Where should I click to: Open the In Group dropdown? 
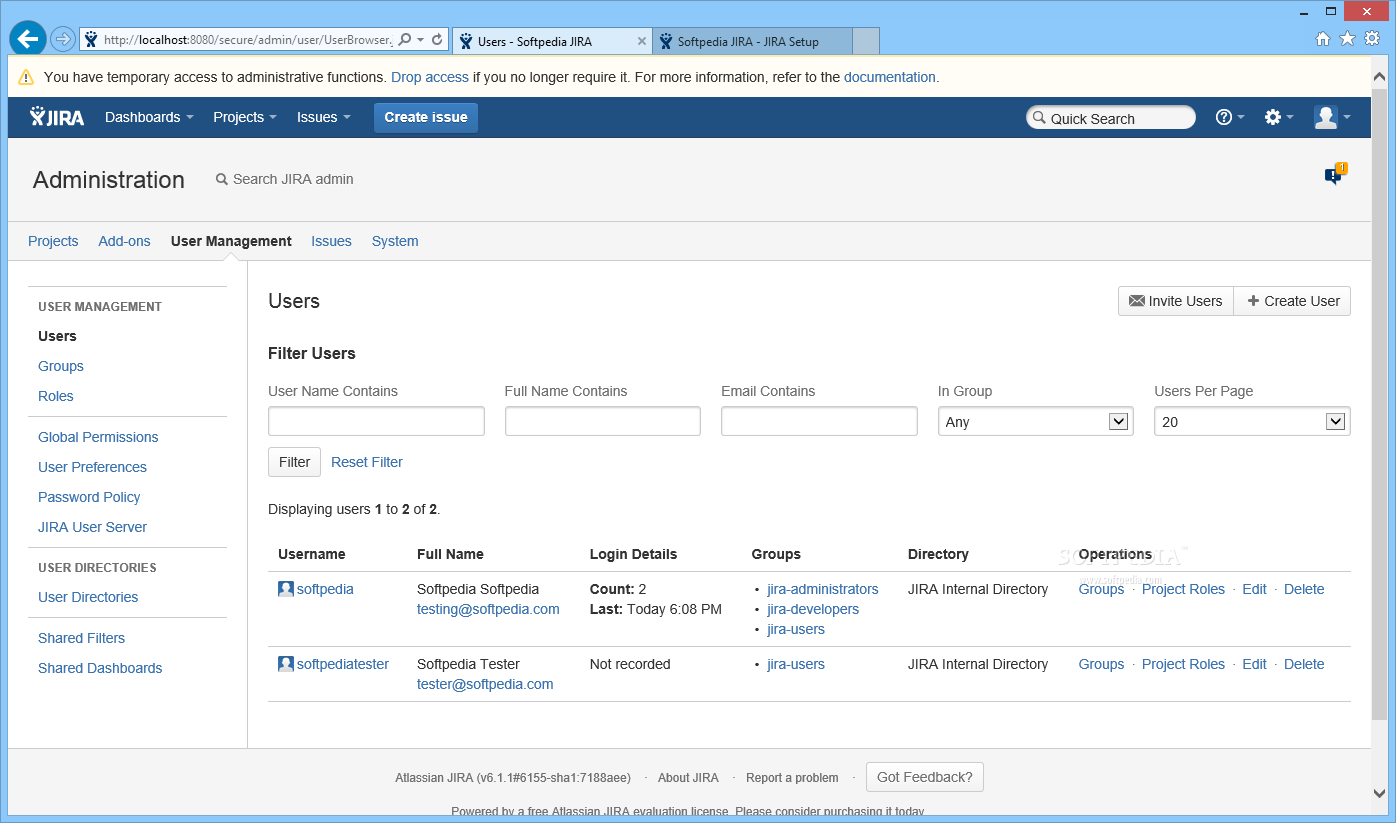[1035, 421]
